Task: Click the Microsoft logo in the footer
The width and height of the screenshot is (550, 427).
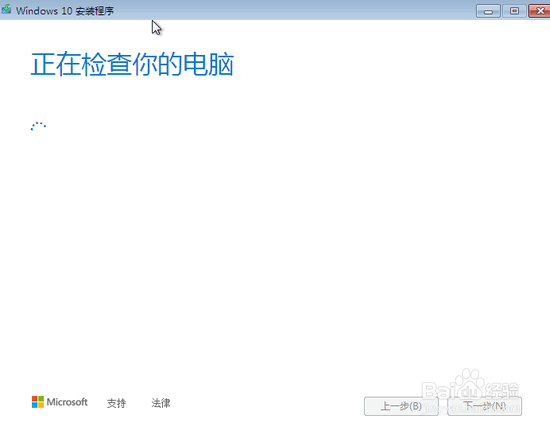Action: 60,402
